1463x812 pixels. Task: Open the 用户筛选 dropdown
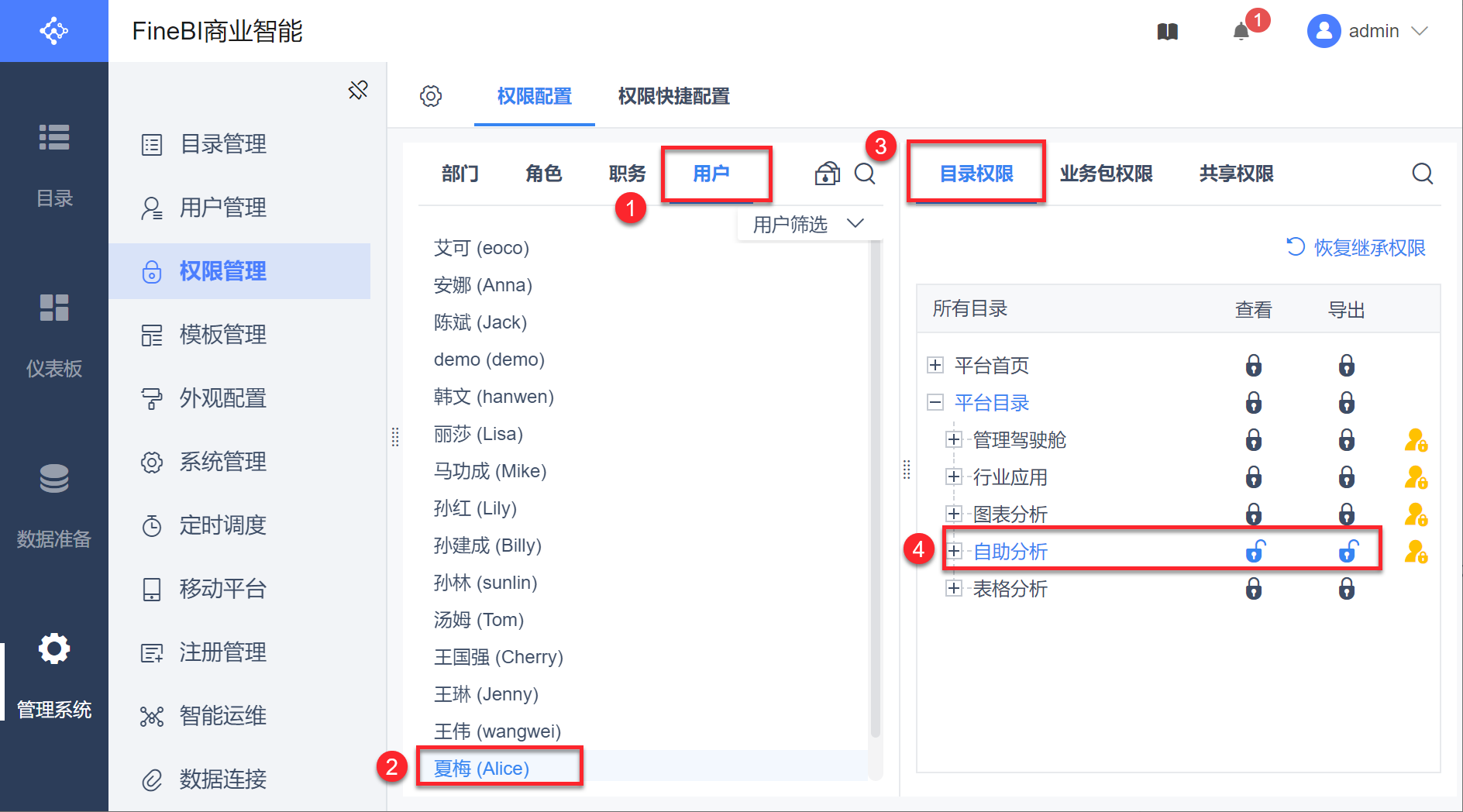[x=807, y=225]
